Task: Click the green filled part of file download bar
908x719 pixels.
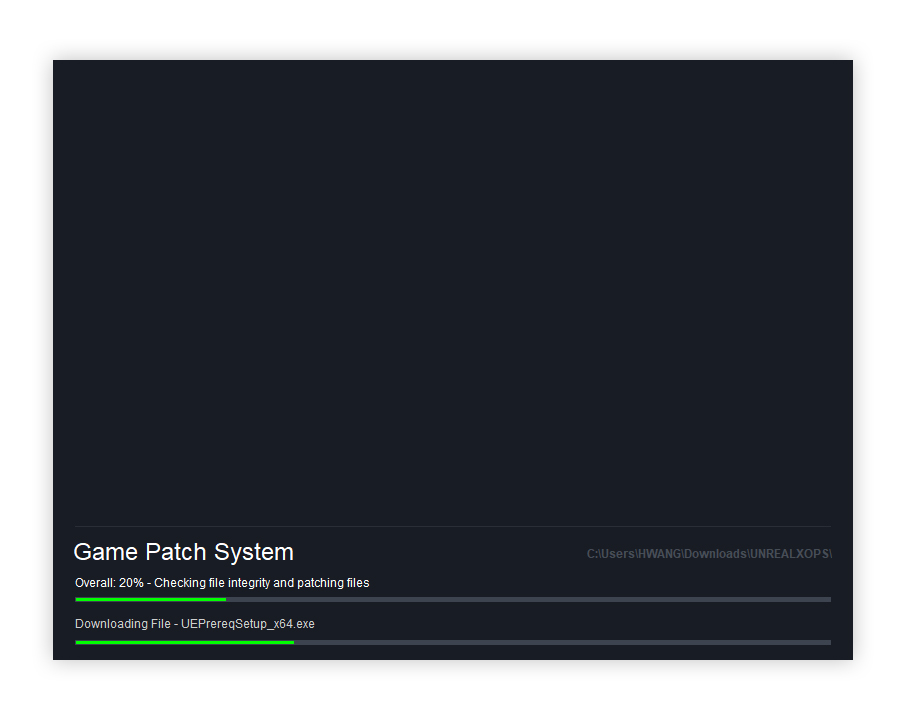Action: coord(184,642)
